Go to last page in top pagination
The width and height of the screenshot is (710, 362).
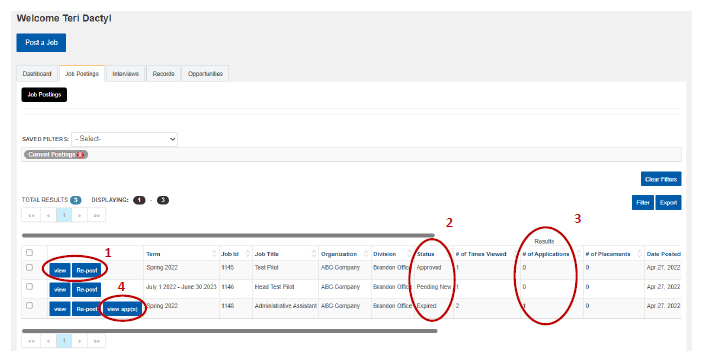[96, 215]
